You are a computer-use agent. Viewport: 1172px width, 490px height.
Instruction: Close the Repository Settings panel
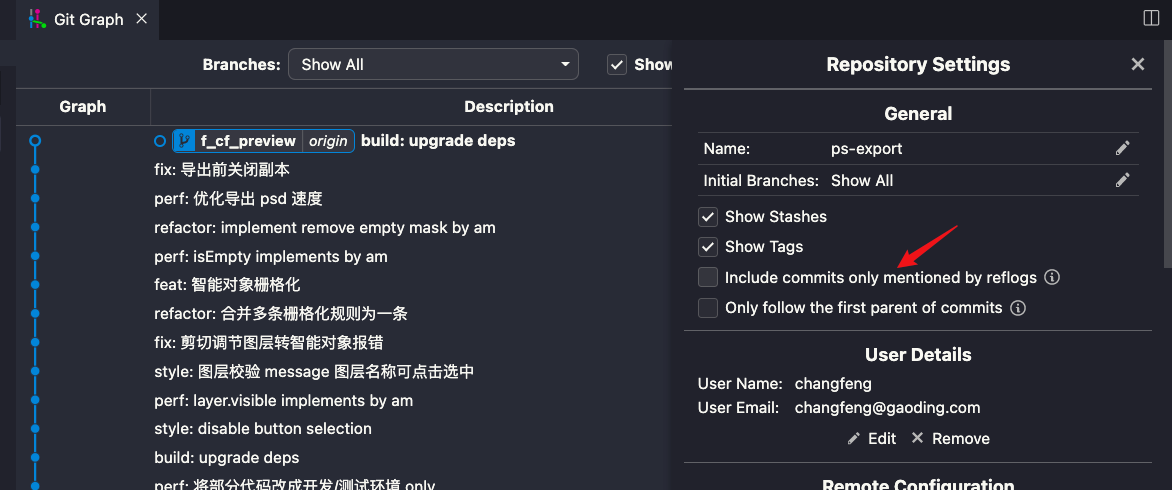[x=1138, y=64]
